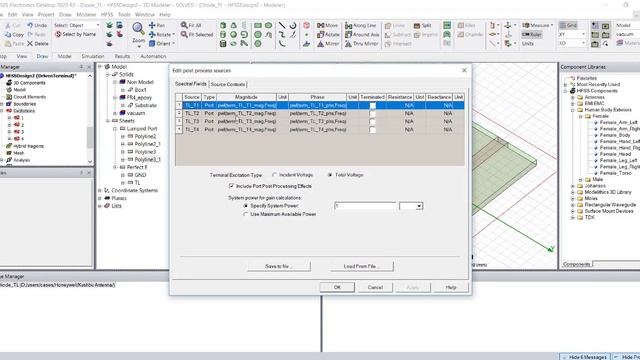Select the Mesh item in Project Manager

click(19, 153)
